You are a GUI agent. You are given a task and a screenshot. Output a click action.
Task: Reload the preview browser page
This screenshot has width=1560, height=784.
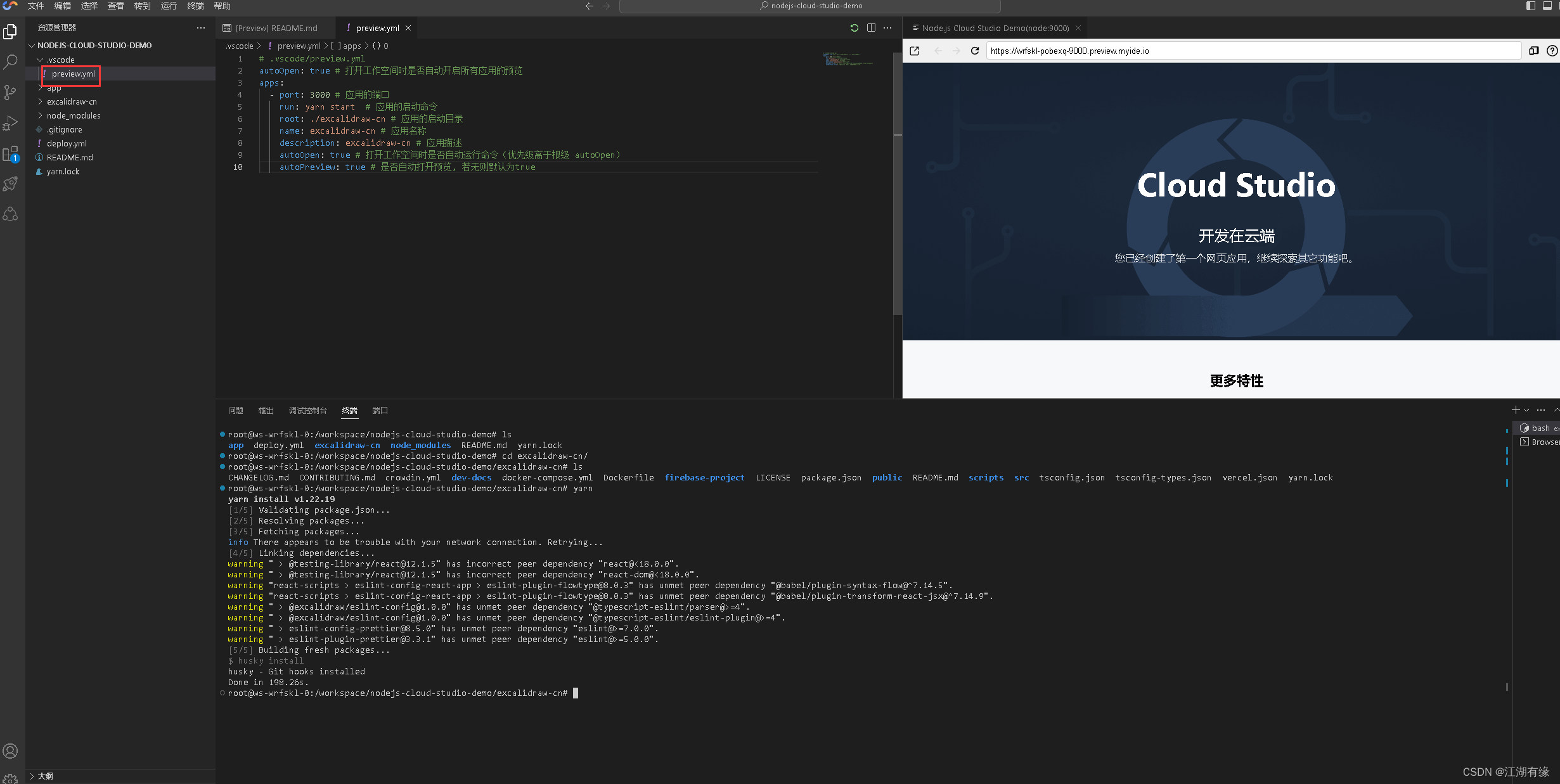pyautogui.click(x=975, y=51)
